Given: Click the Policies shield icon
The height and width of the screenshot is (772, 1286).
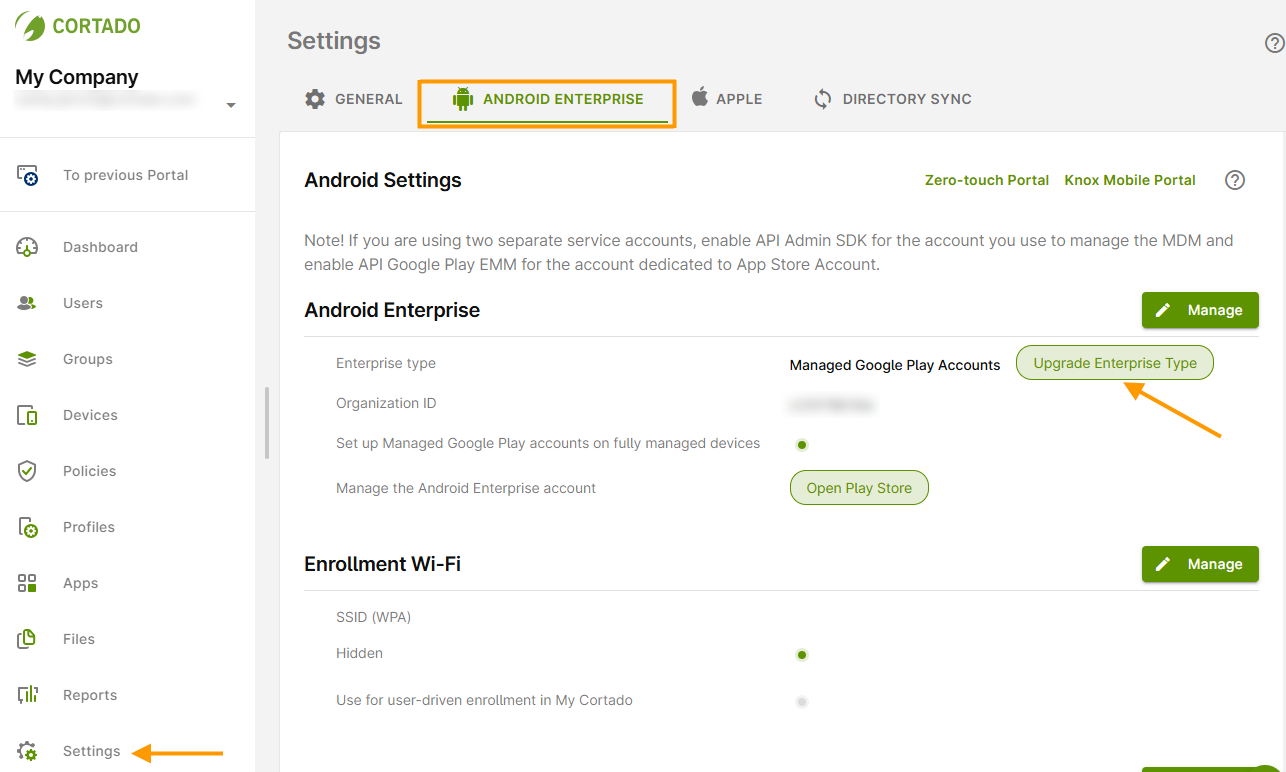Looking at the screenshot, I should click(x=28, y=471).
